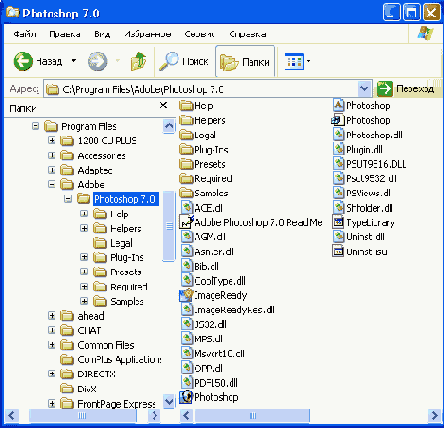Expand the DIRECTX tree node

[52, 374]
